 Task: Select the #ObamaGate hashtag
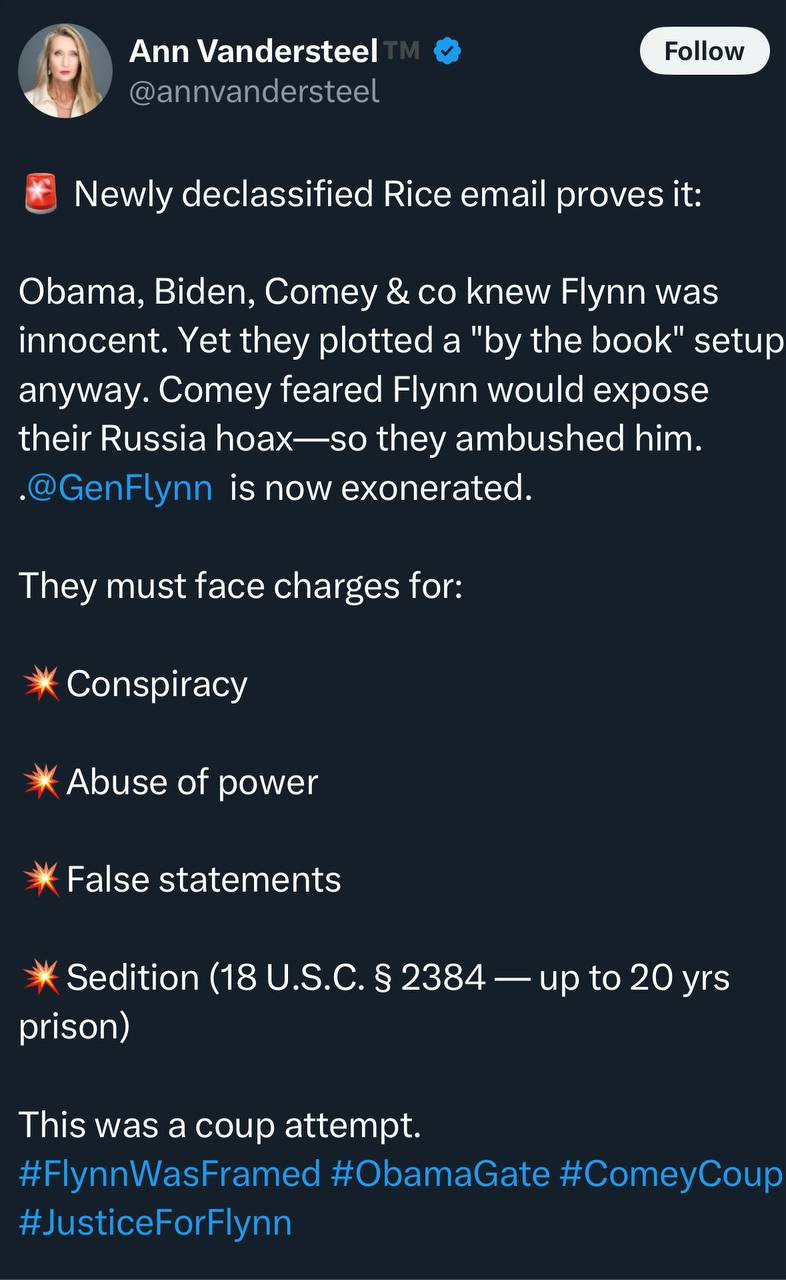440,1173
